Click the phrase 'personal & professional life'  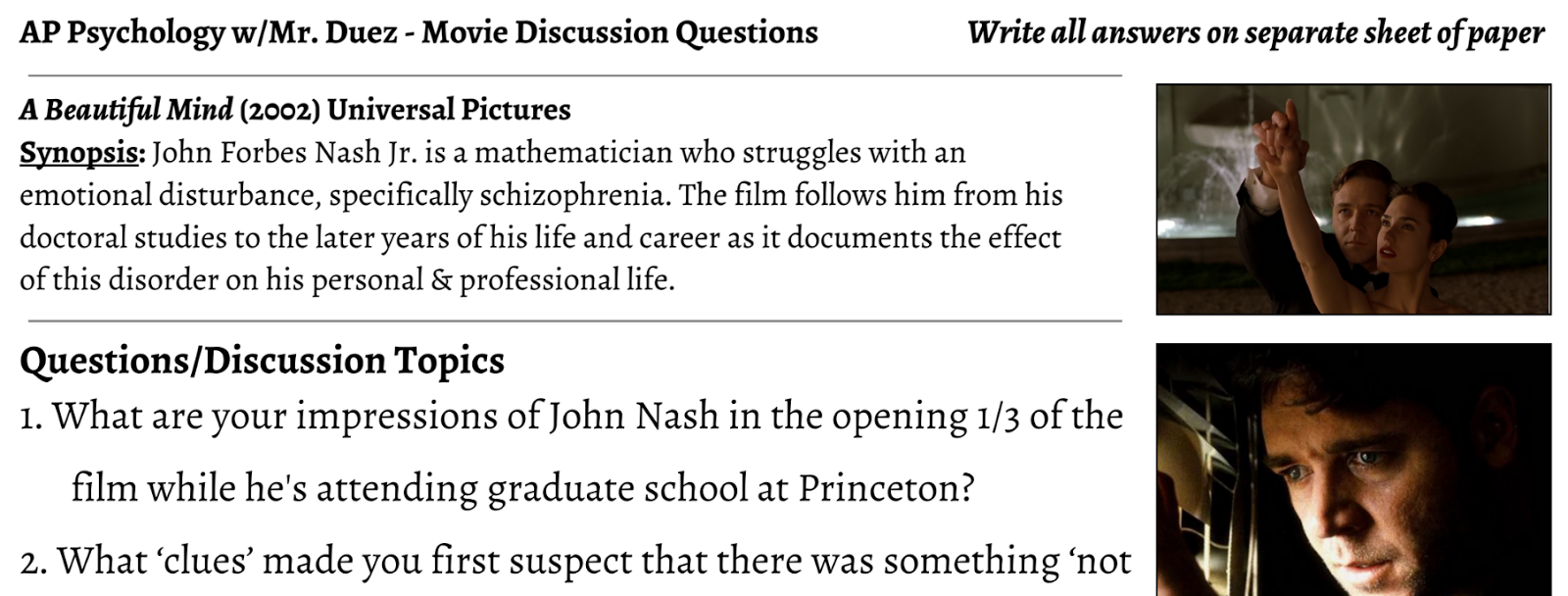coord(493,281)
